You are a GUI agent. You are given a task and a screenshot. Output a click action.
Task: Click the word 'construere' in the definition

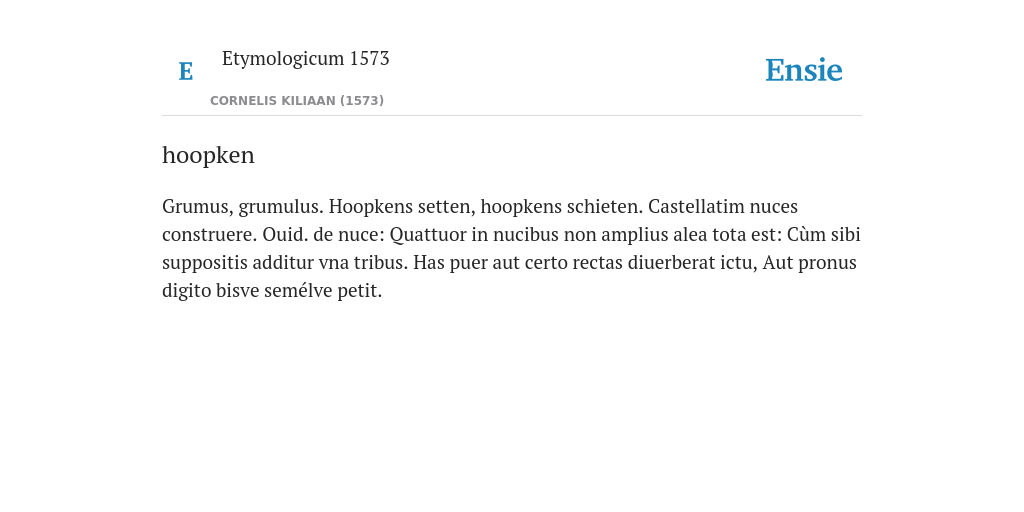tap(210, 234)
